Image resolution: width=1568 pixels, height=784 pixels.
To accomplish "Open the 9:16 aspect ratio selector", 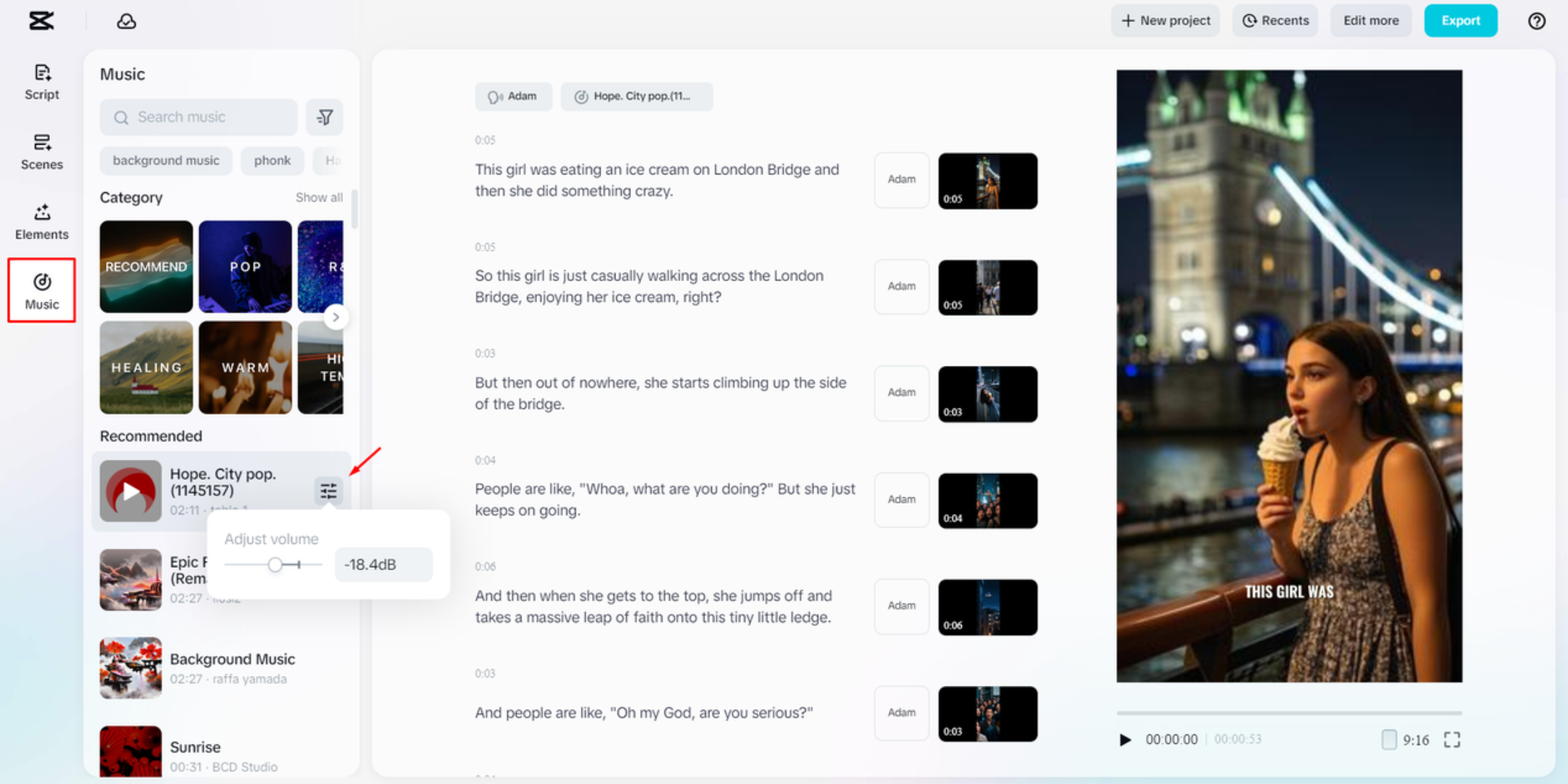I will pyautogui.click(x=1405, y=740).
